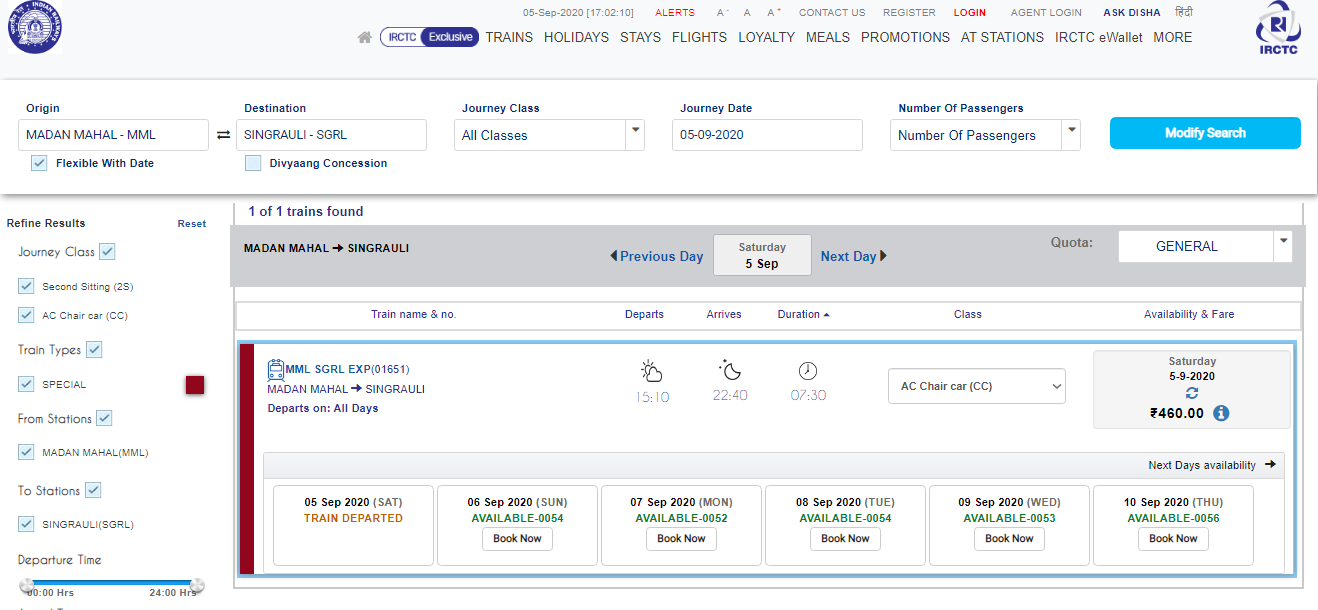Click arrow next to Next Days availability
The height and width of the screenshot is (610, 1318).
(x=1270, y=464)
